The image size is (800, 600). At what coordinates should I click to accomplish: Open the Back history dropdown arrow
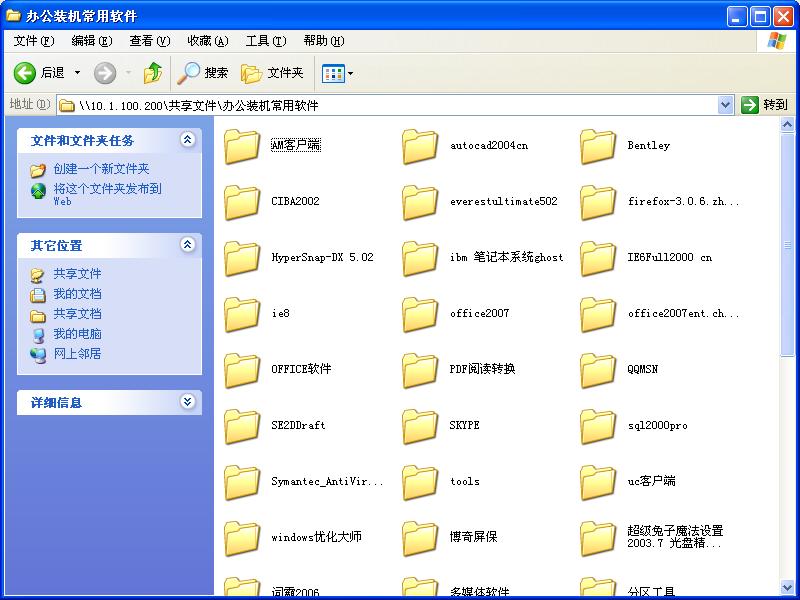coord(78,73)
